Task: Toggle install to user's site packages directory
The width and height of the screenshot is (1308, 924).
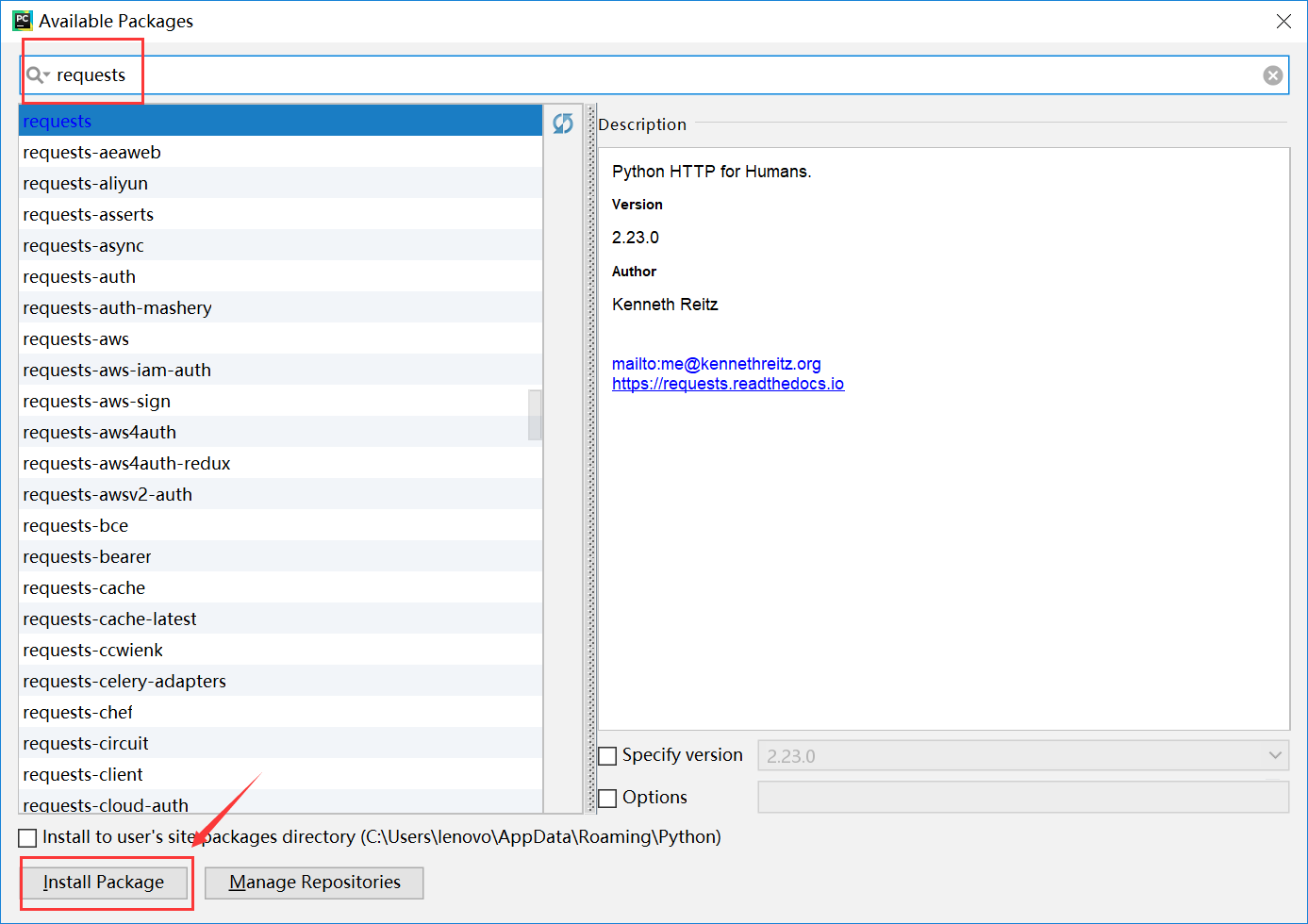Action: tap(28, 838)
